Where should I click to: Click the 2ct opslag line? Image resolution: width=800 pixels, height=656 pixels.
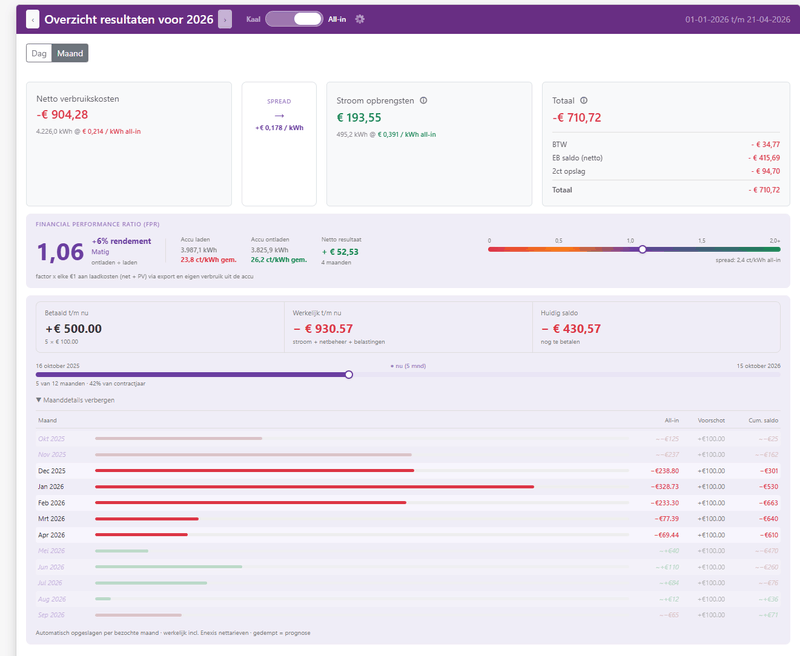coord(666,171)
